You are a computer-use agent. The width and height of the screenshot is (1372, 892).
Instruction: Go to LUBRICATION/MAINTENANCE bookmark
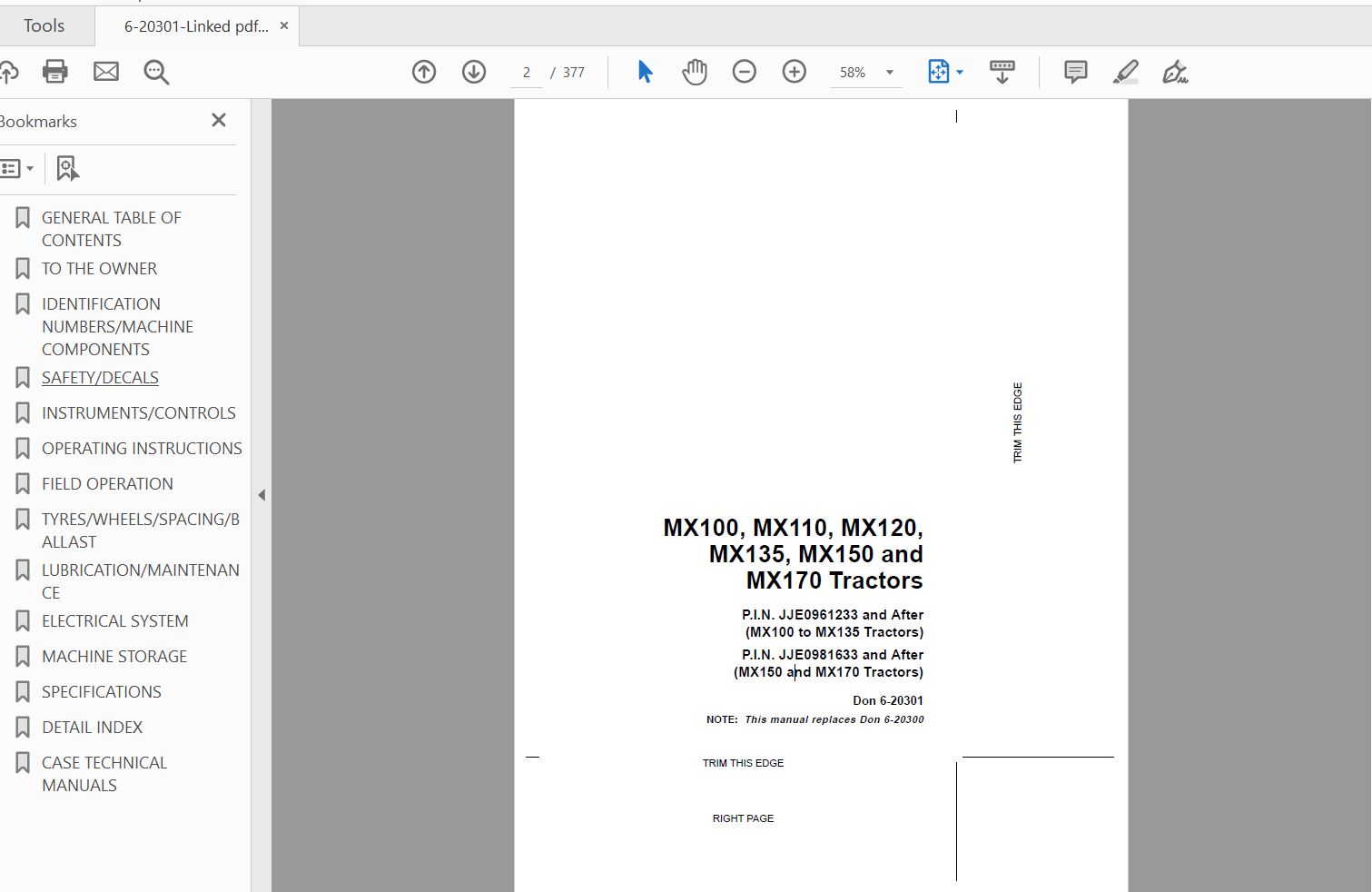(141, 581)
